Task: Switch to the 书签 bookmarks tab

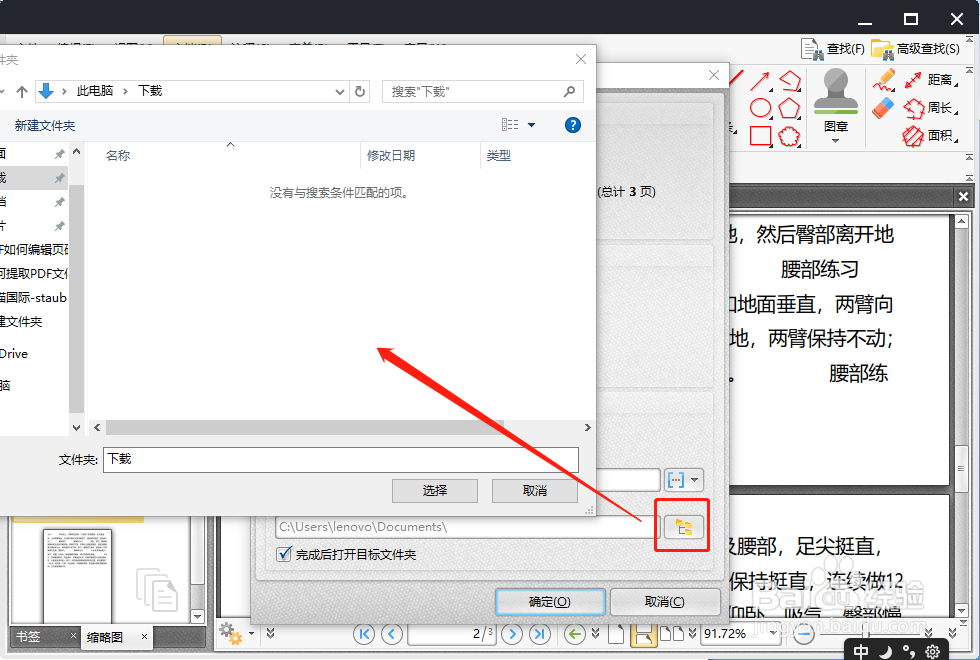Action: pyautogui.click(x=30, y=636)
